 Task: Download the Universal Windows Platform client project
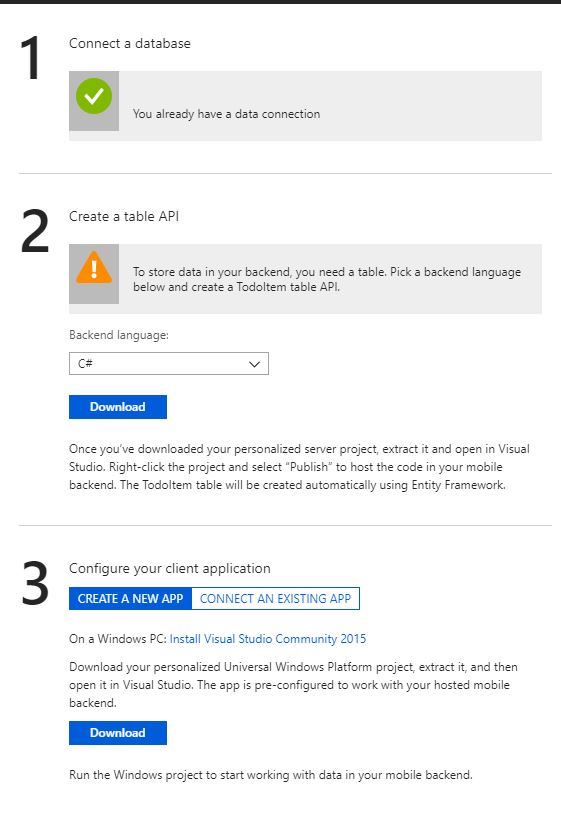point(118,733)
